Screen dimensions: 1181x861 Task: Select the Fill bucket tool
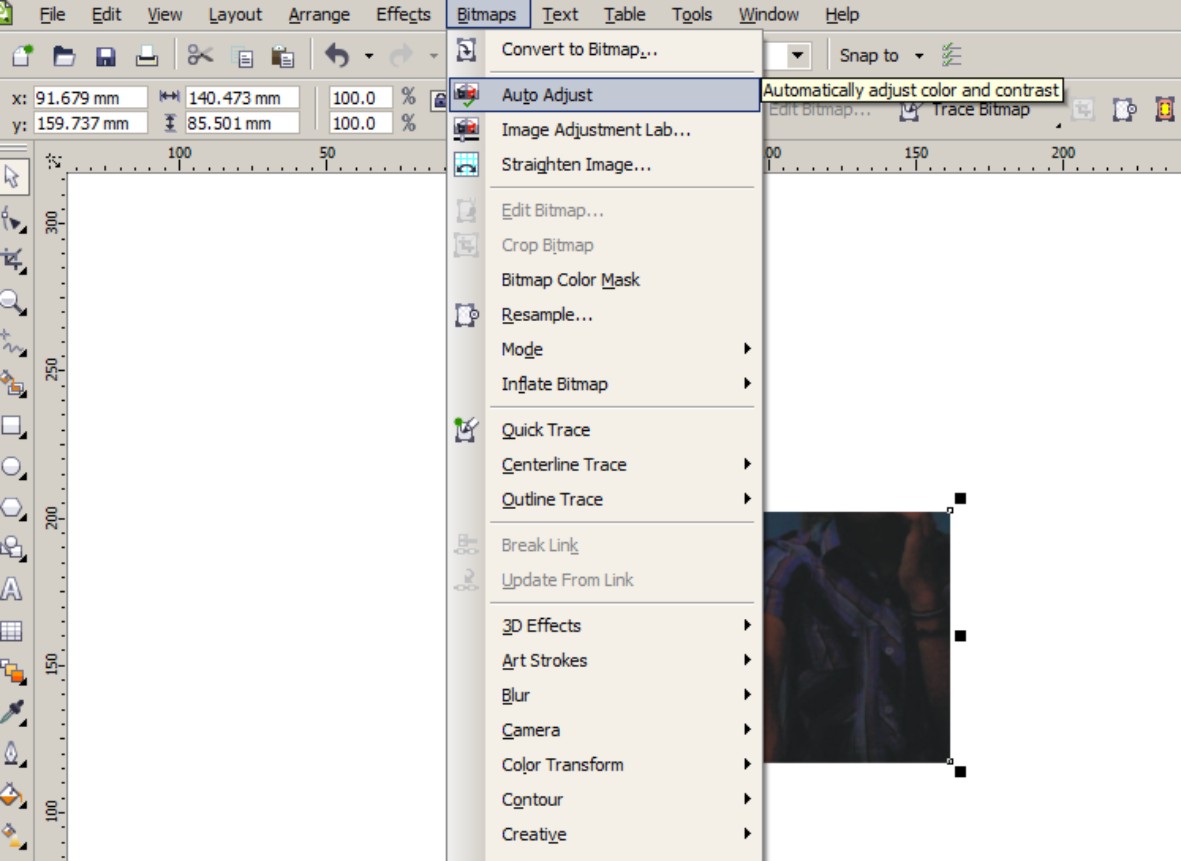point(13,795)
